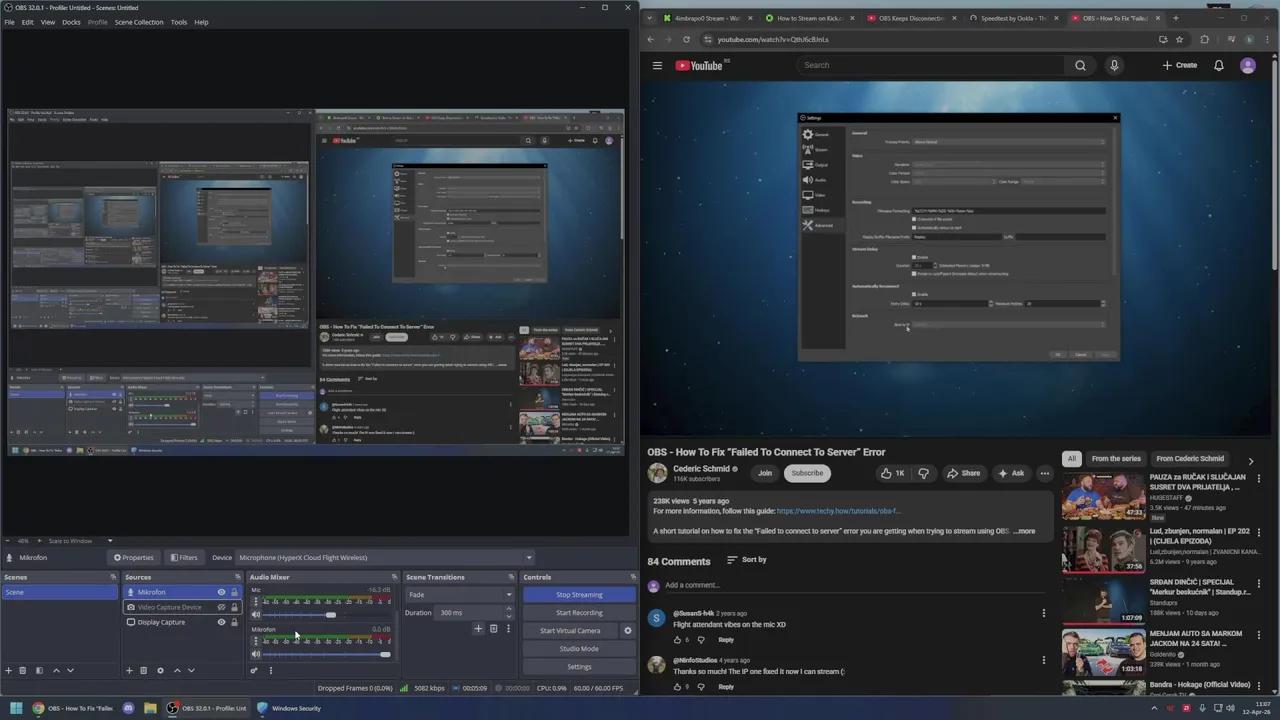This screenshot has width=1280, height=720.
Task: Open YouTube account avatar menu
Action: [x=1247, y=65]
